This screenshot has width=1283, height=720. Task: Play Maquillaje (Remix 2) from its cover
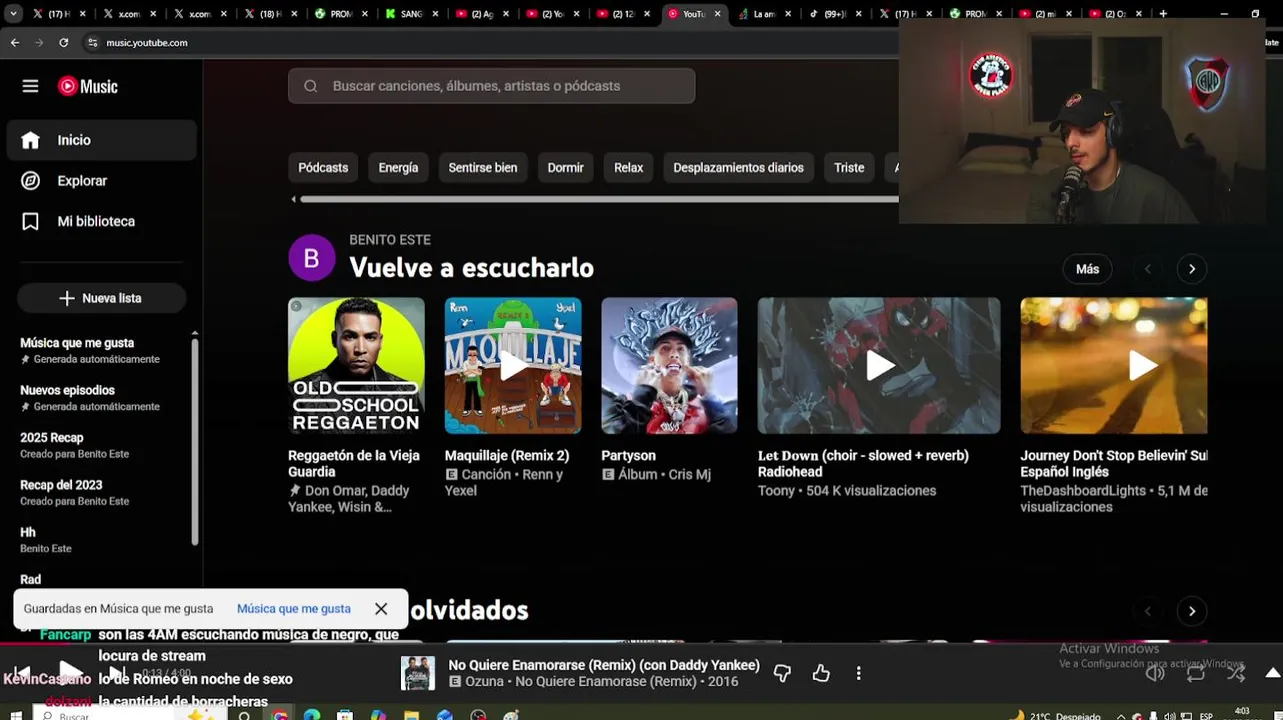pyautogui.click(x=513, y=365)
